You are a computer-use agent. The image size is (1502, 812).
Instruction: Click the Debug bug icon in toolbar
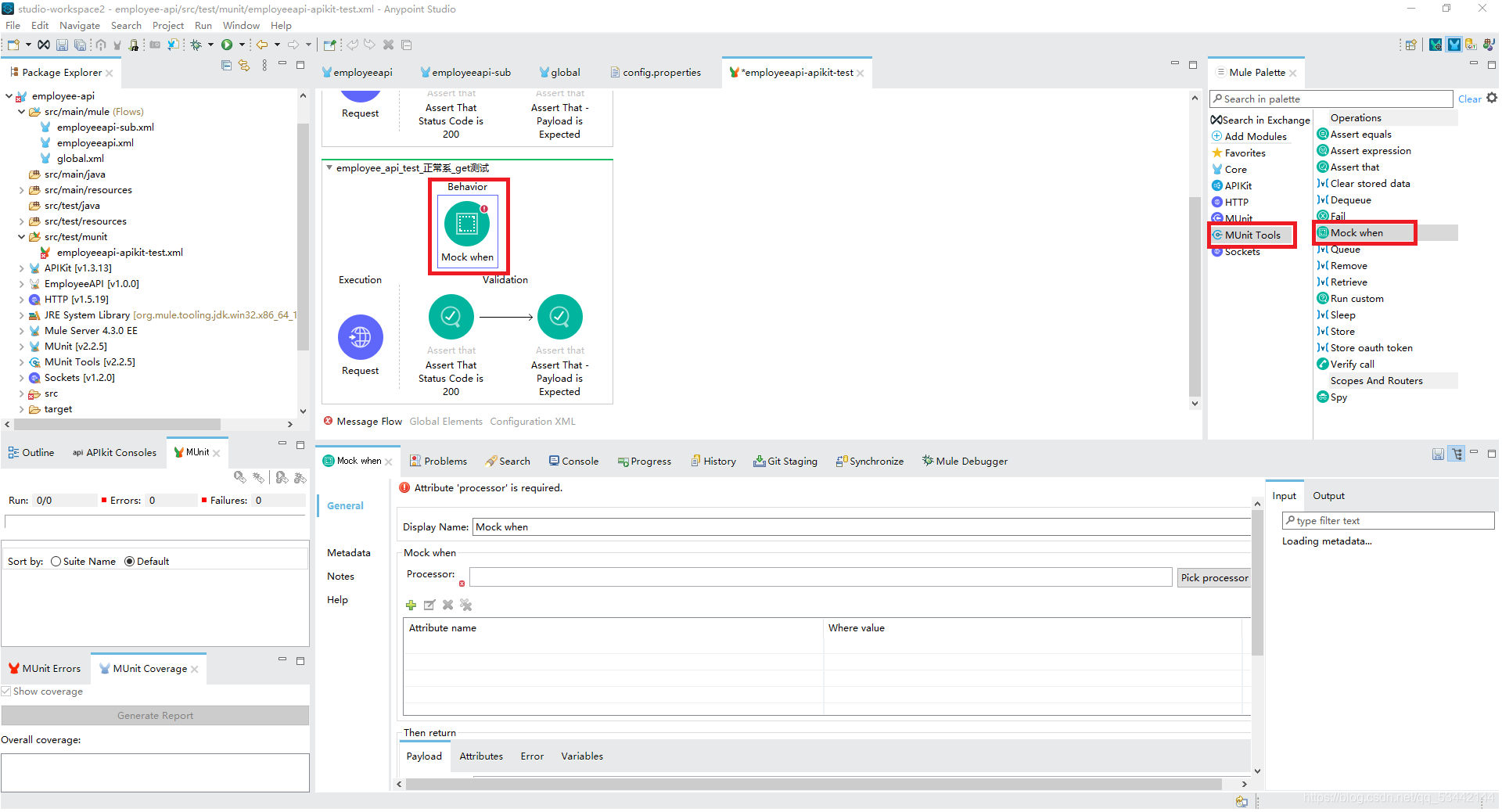tap(196, 45)
